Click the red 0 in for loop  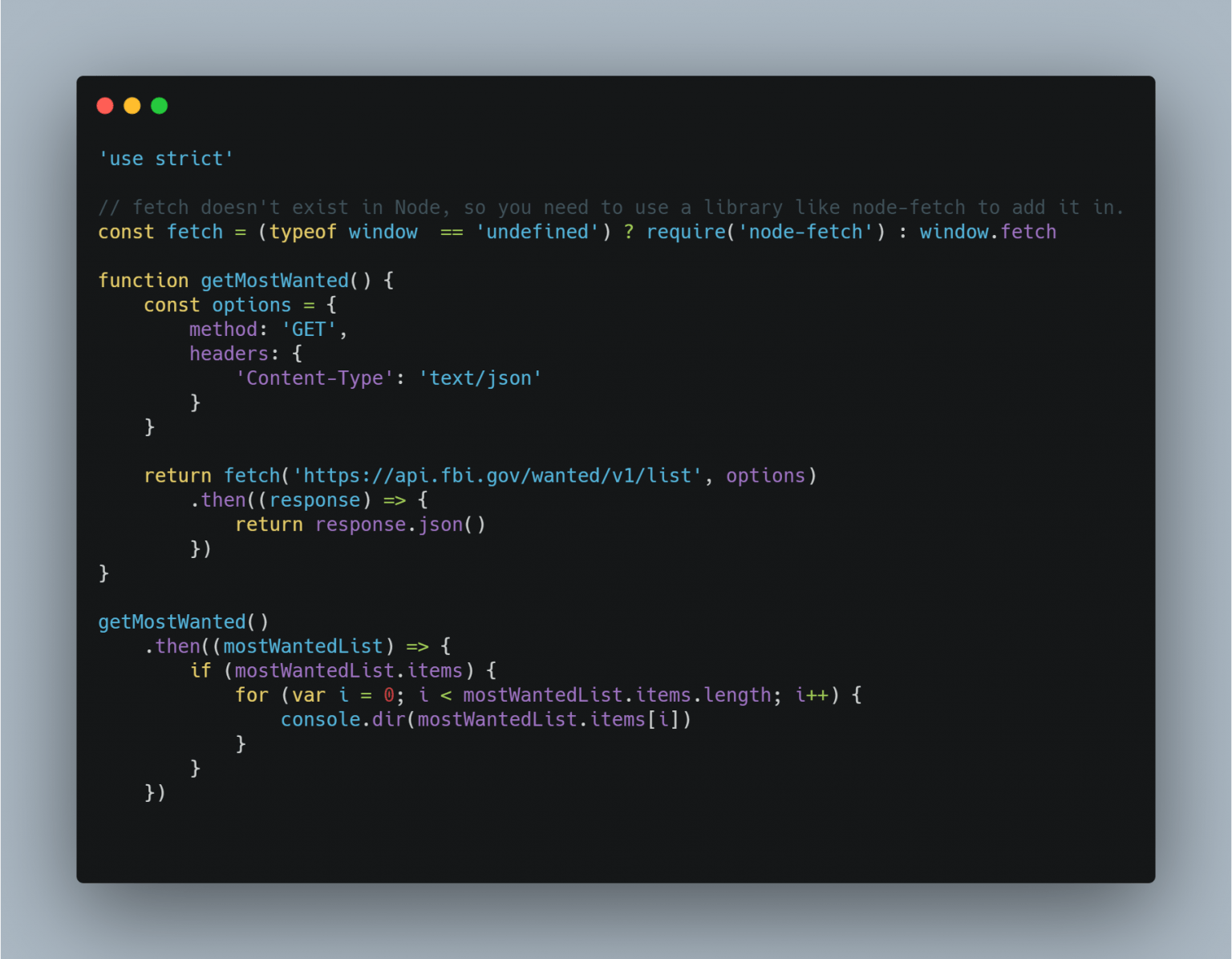[389, 695]
